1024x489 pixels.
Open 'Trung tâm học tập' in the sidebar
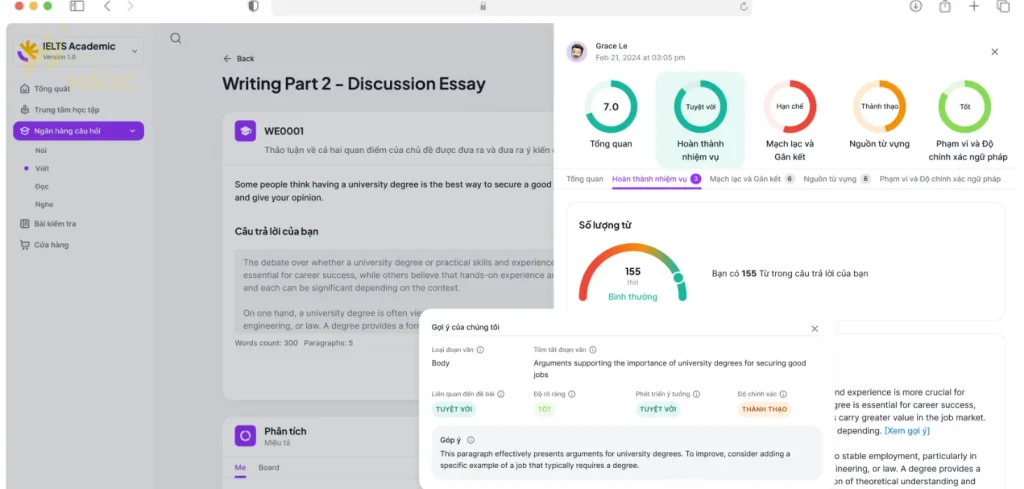(66, 110)
